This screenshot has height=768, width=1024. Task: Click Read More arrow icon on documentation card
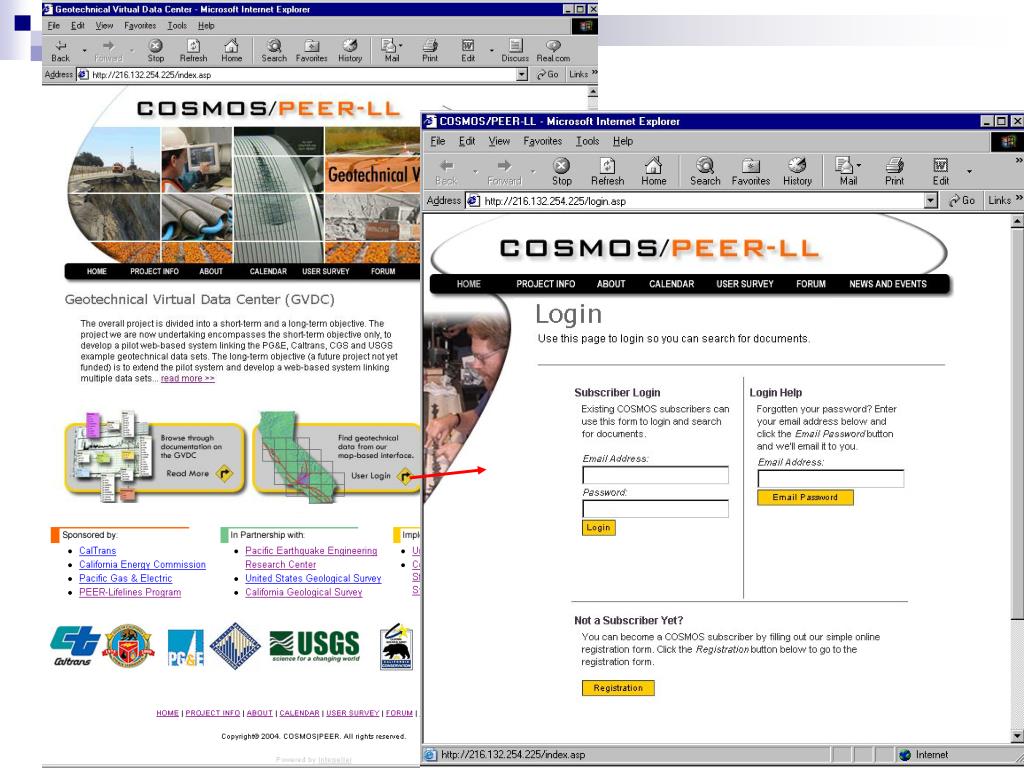coord(224,473)
